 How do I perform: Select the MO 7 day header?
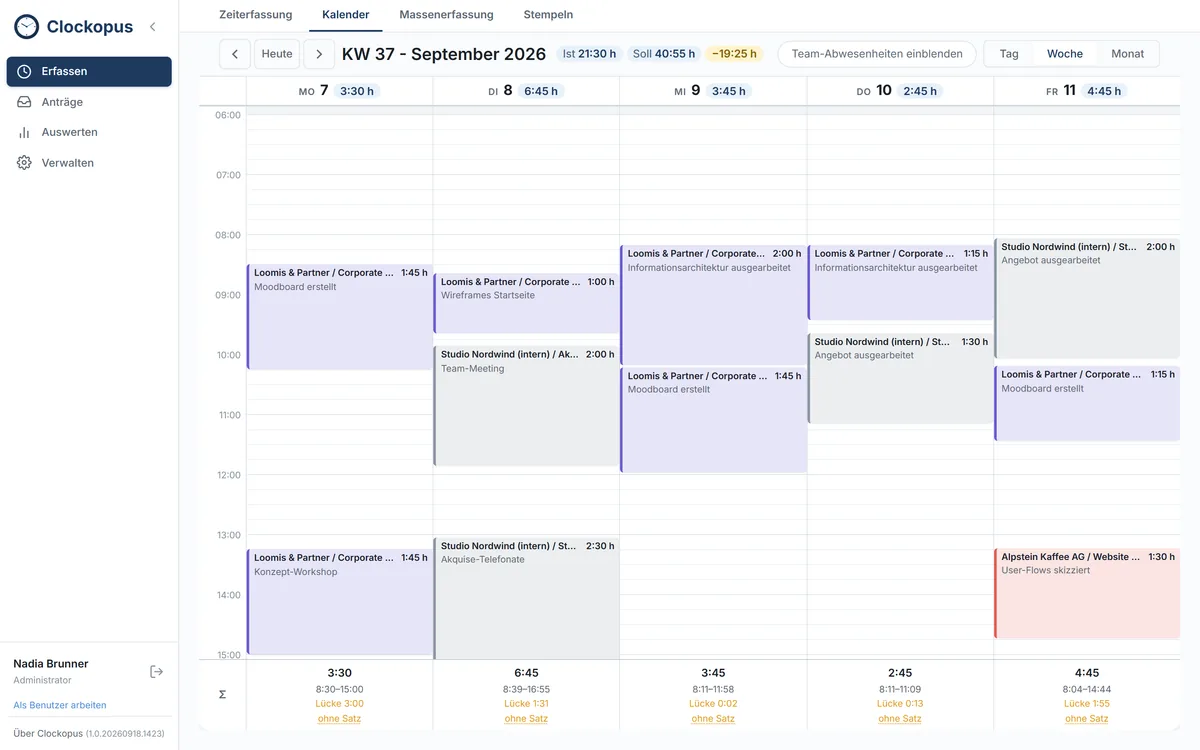pos(339,91)
